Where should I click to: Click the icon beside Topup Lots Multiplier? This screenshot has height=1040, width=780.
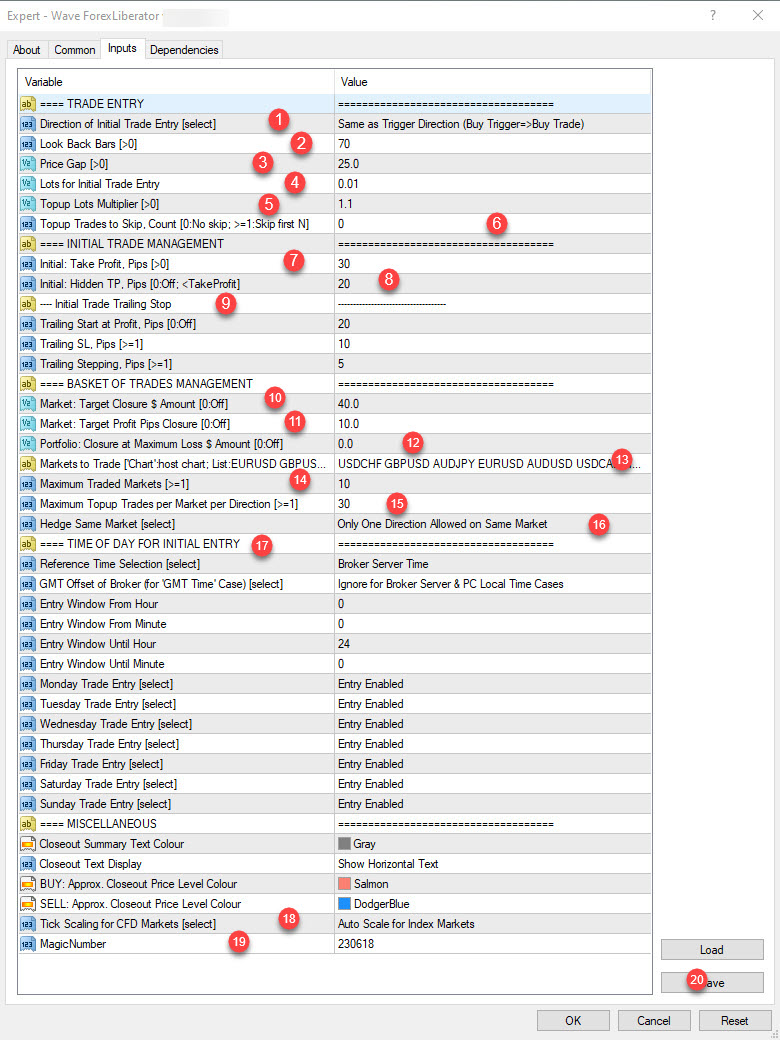coord(28,204)
